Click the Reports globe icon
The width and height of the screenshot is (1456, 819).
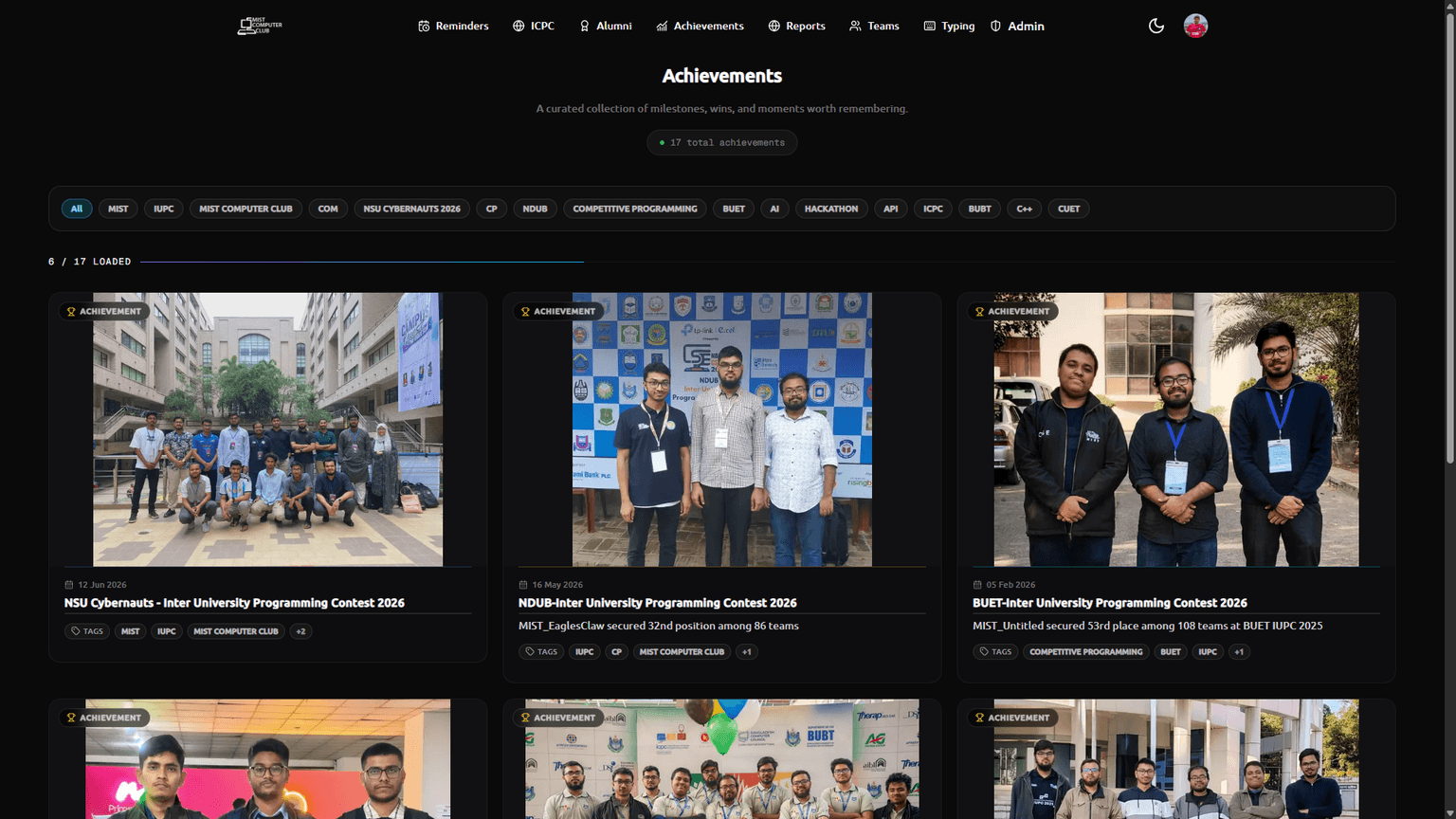(773, 27)
